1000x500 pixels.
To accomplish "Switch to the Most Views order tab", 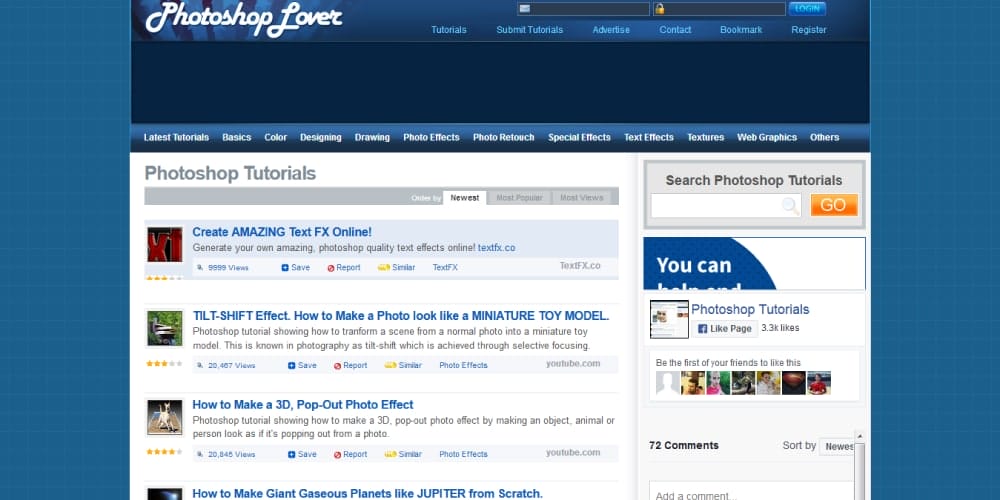I will pyautogui.click(x=581, y=198).
